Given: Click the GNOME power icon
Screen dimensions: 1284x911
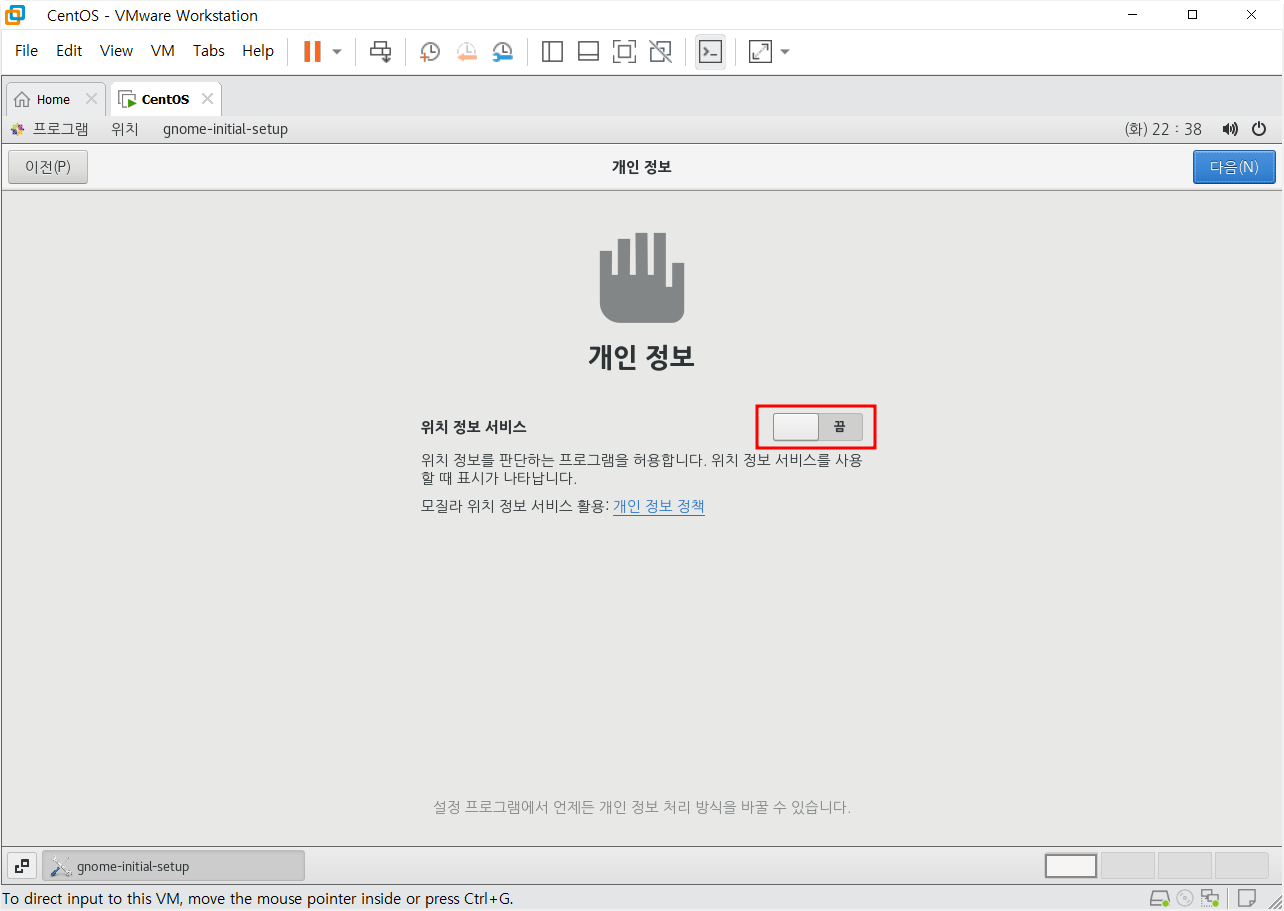Looking at the screenshot, I should click(1259, 129).
